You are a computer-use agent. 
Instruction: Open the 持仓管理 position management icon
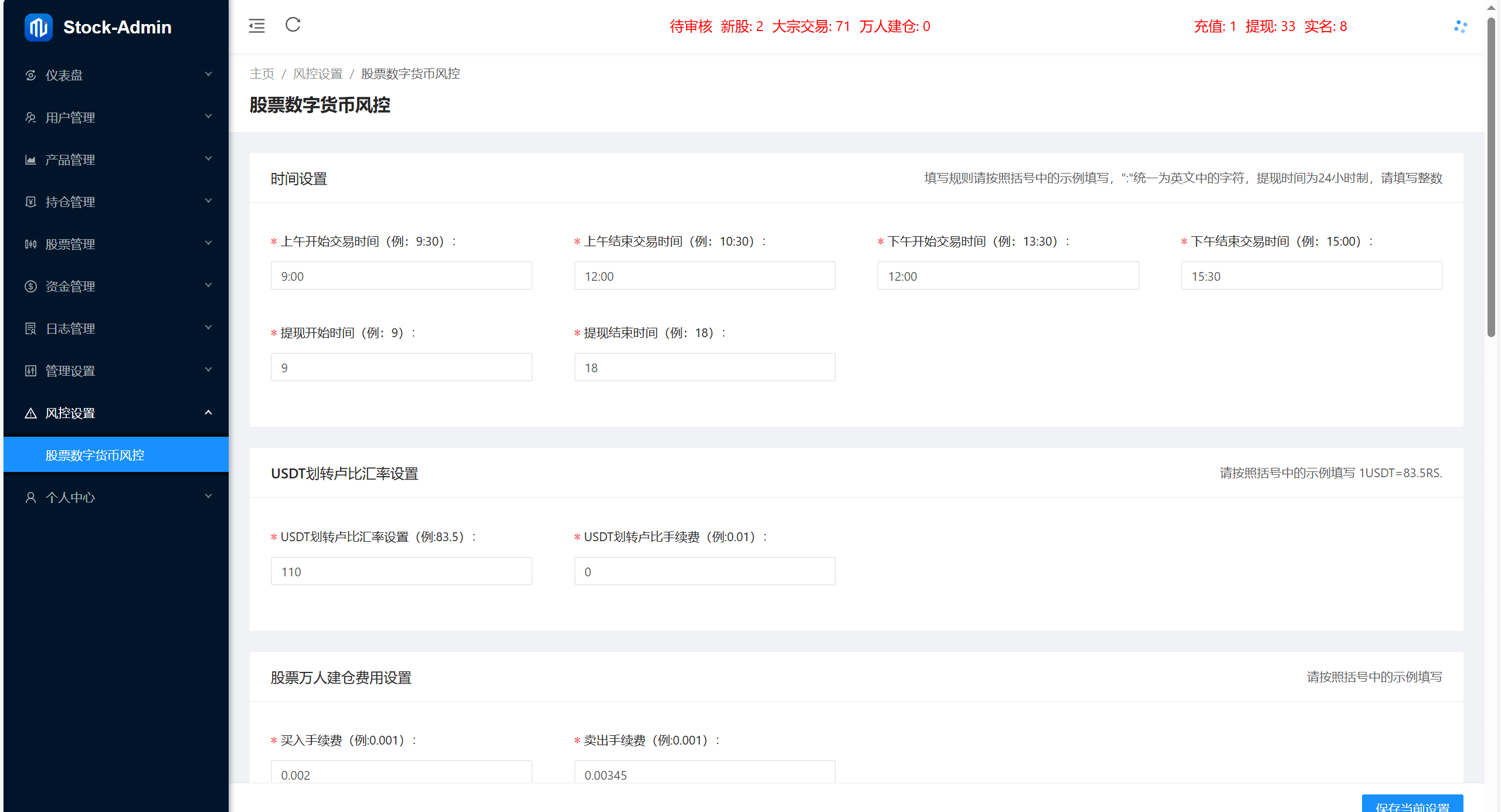(31, 201)
